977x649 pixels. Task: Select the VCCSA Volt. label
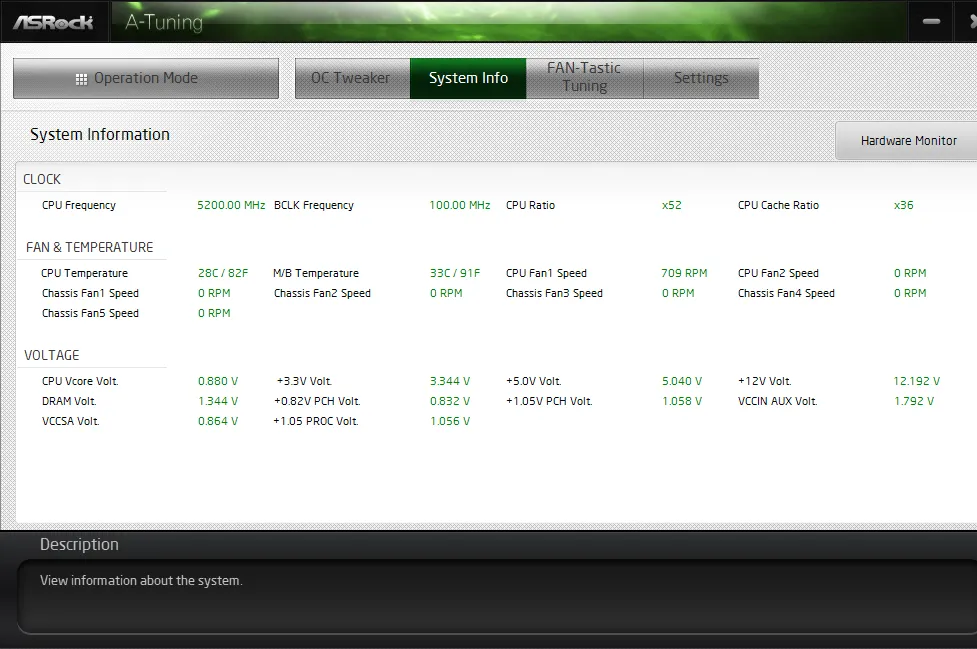click(70, 421)
